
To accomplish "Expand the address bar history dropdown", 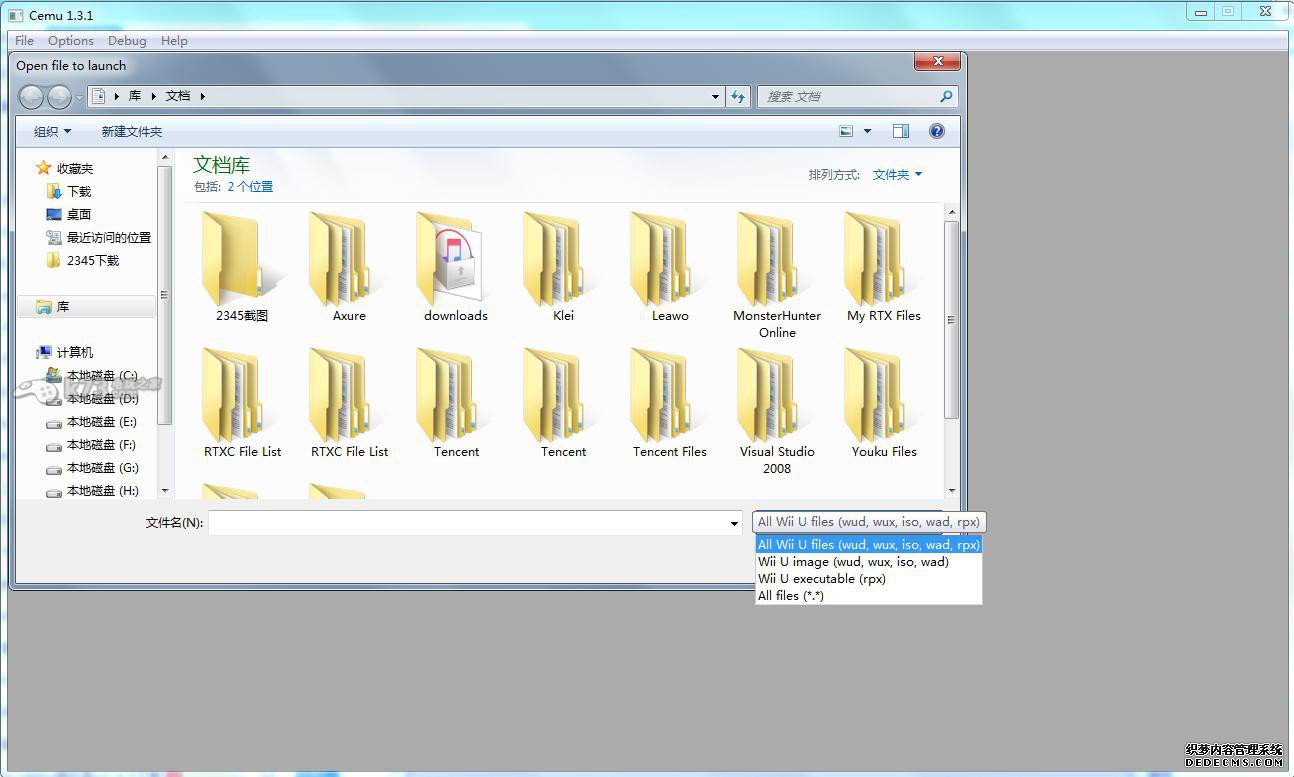I will 715,97.
